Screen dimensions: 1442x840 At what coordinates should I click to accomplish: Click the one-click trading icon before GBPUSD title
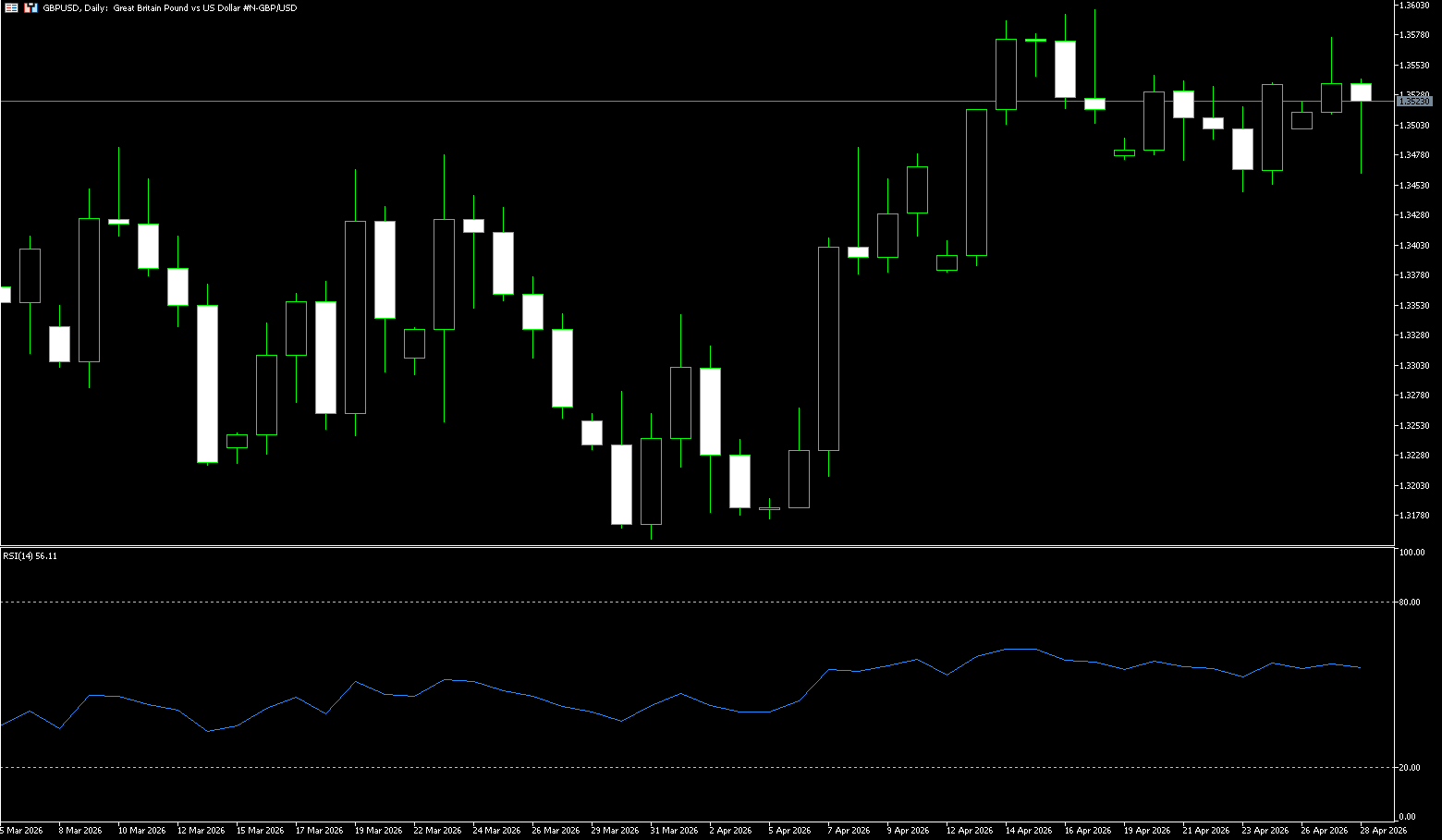pyautogui.click(x=31, y=7)
